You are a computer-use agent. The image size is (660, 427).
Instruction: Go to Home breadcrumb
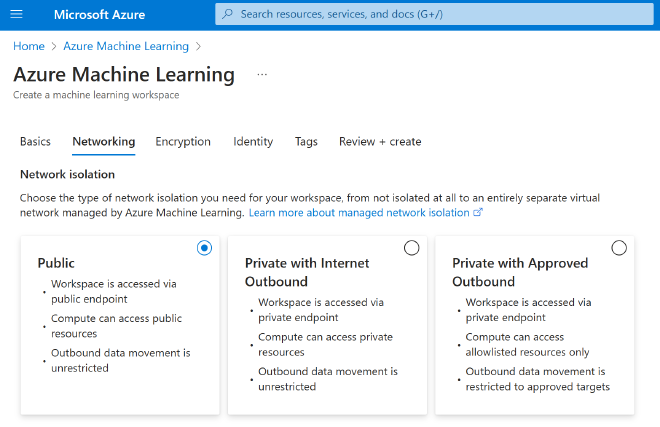click(29, 46)
